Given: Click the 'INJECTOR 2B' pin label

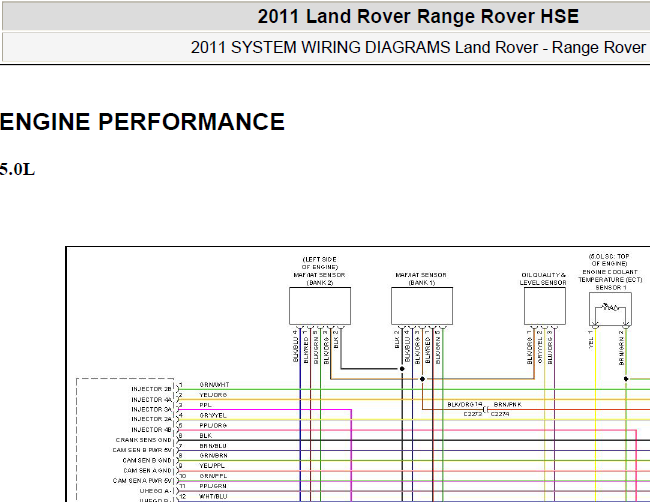Looking at the screenshot, I should (x=151, y=389).
